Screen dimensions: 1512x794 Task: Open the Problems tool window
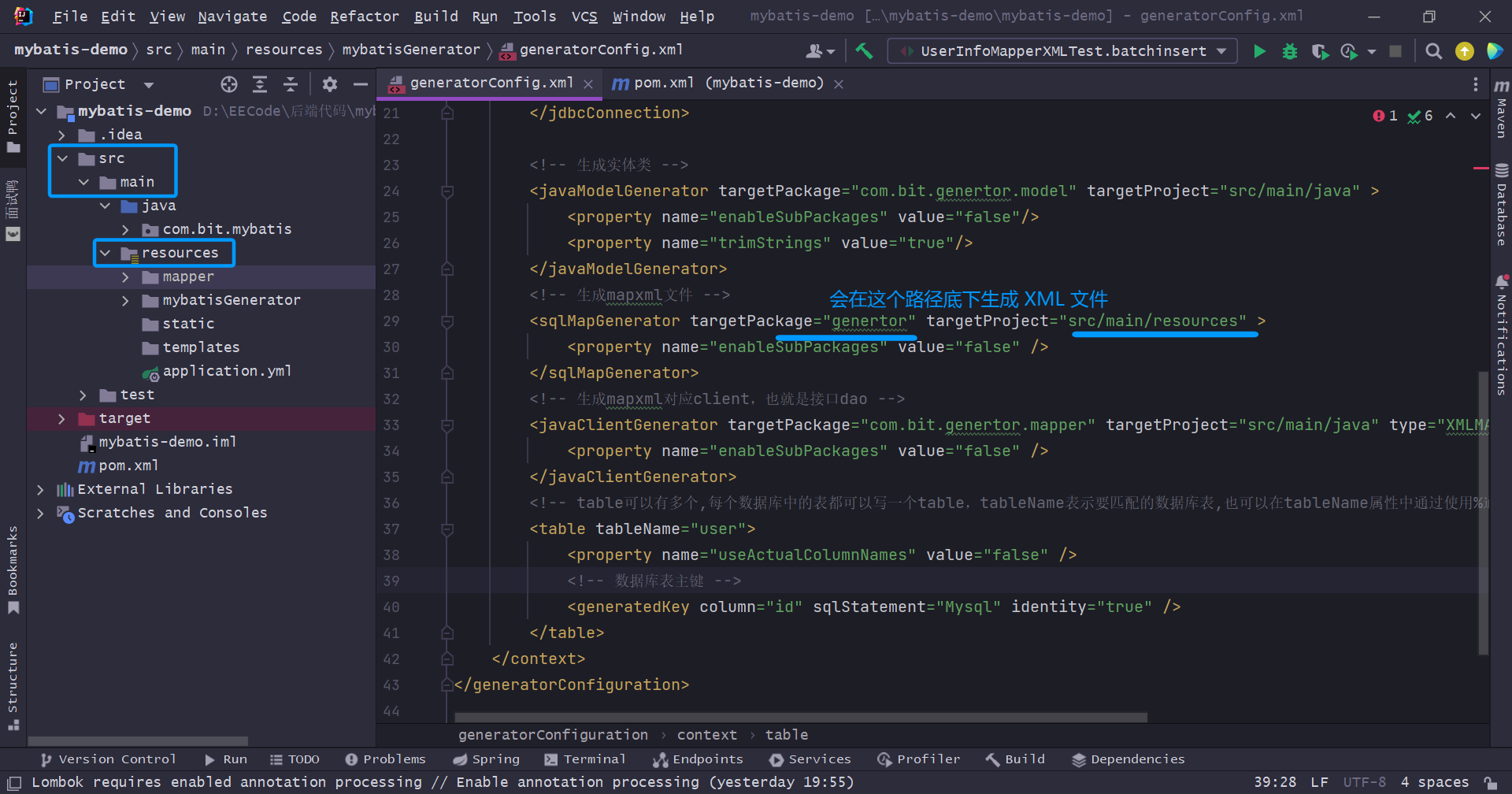(x=386, y=759)
